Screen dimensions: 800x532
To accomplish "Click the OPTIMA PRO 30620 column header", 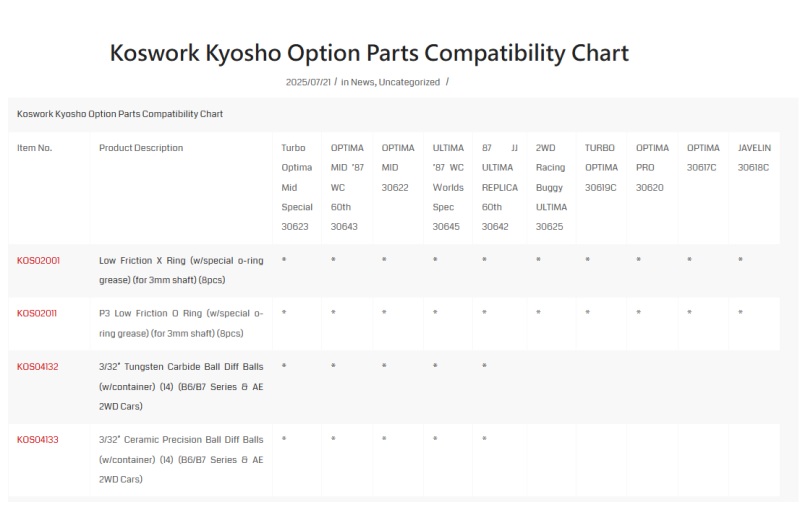I will click(x=652, y=167).
